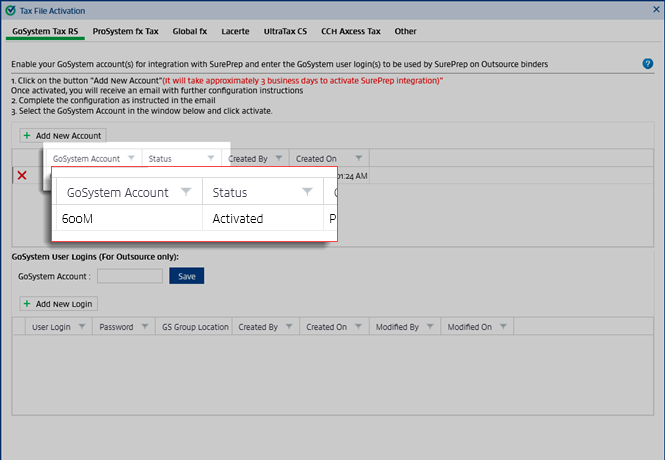Click the Add New Account button
665x460 pixels.
(62, 134)
